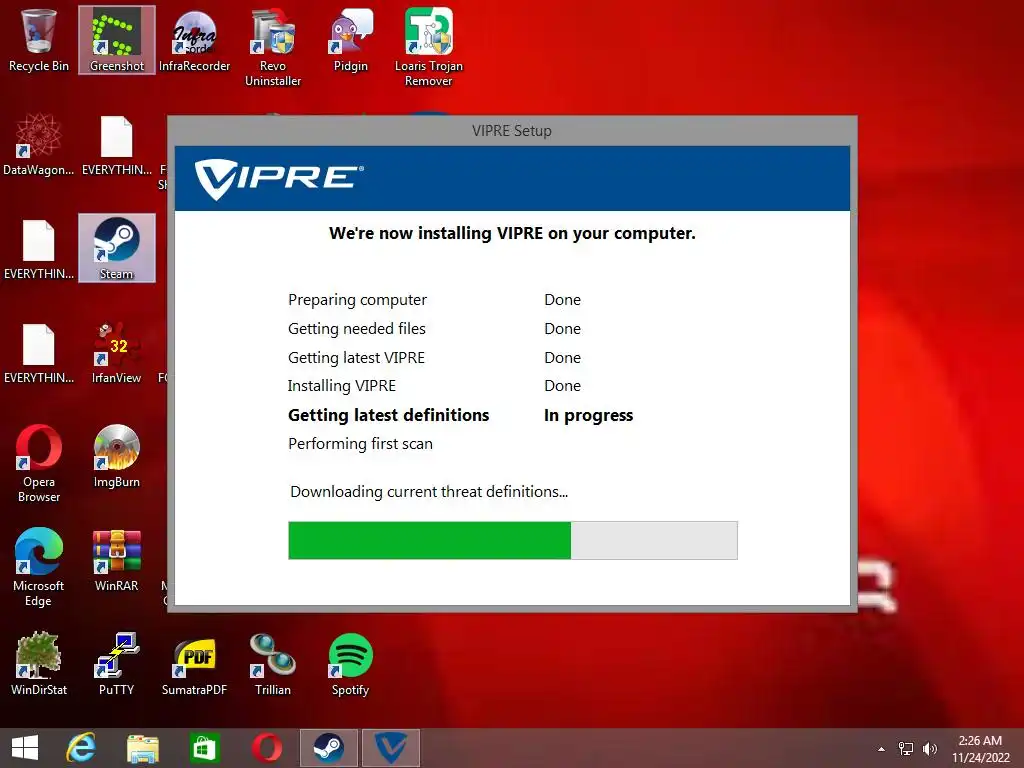
Task: Open Opera from the taskbar
Action: point(266,748)
